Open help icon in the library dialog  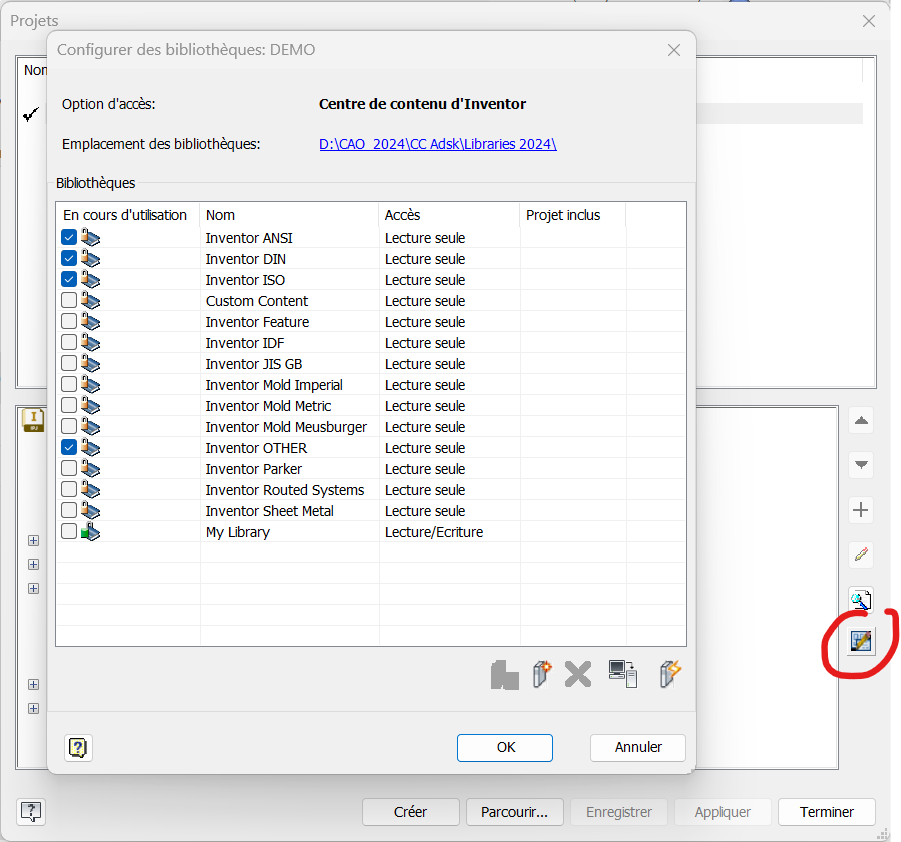[79, 748]
